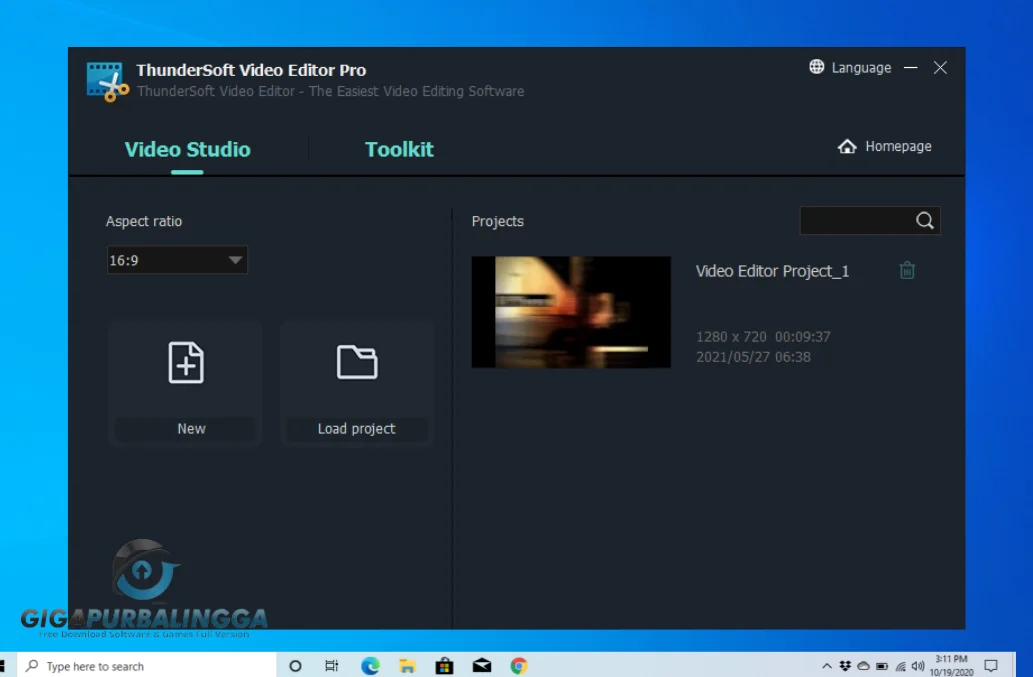
Task: Click the Dropbox tray icon
Action: [845, 666]
